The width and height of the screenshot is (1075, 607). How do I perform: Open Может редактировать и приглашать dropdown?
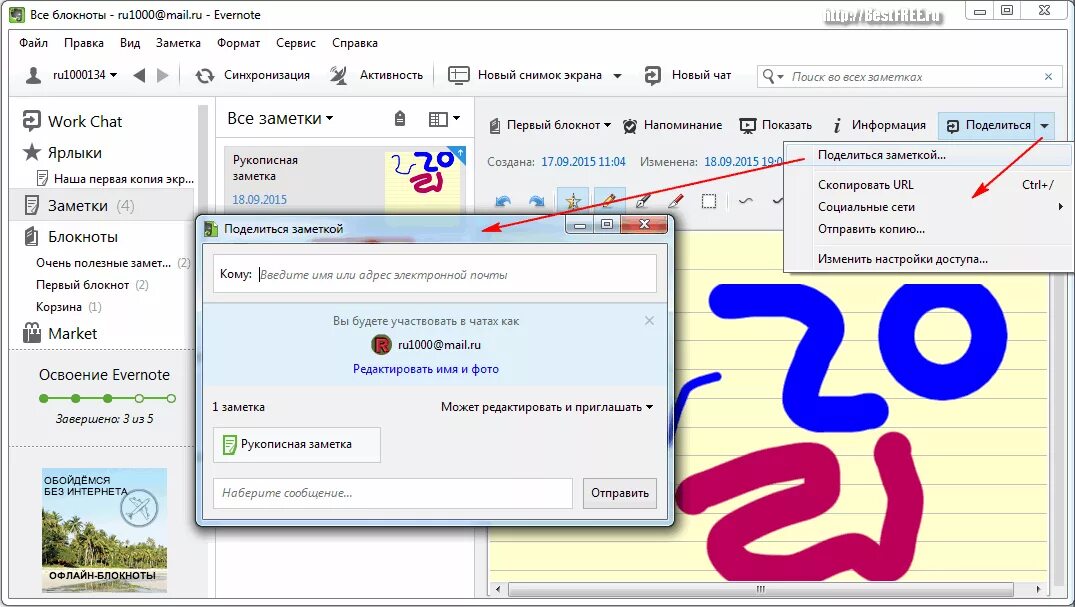pyautogui.click(x=546, y=407)
